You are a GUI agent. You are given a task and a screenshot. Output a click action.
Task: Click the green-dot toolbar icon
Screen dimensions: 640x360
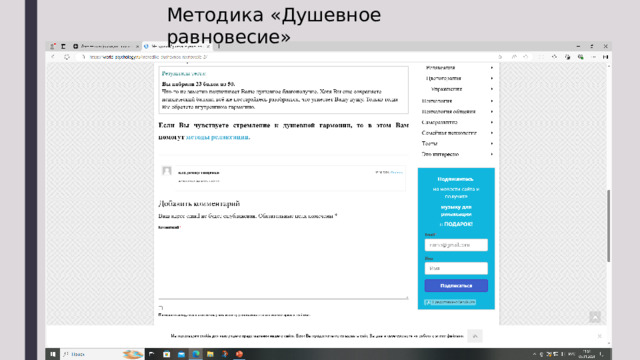click(x=580, y=57)
